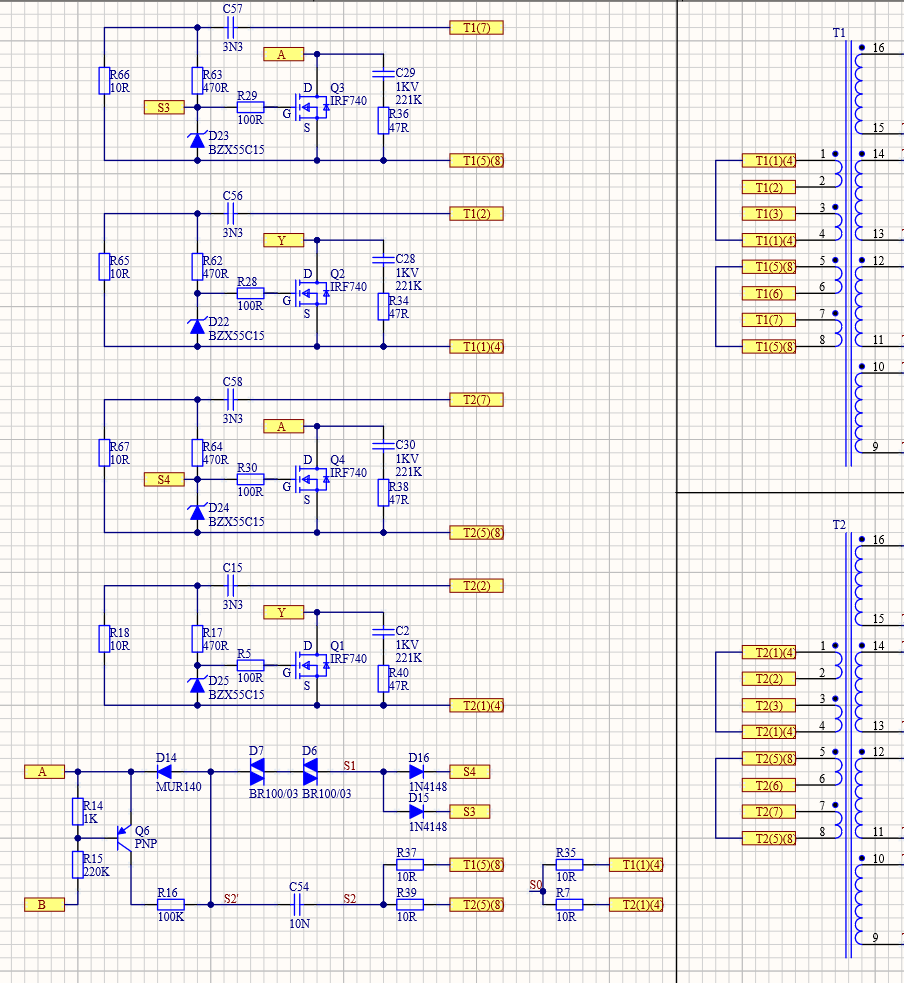Select resistor R18 body

(x=104, y=639)
